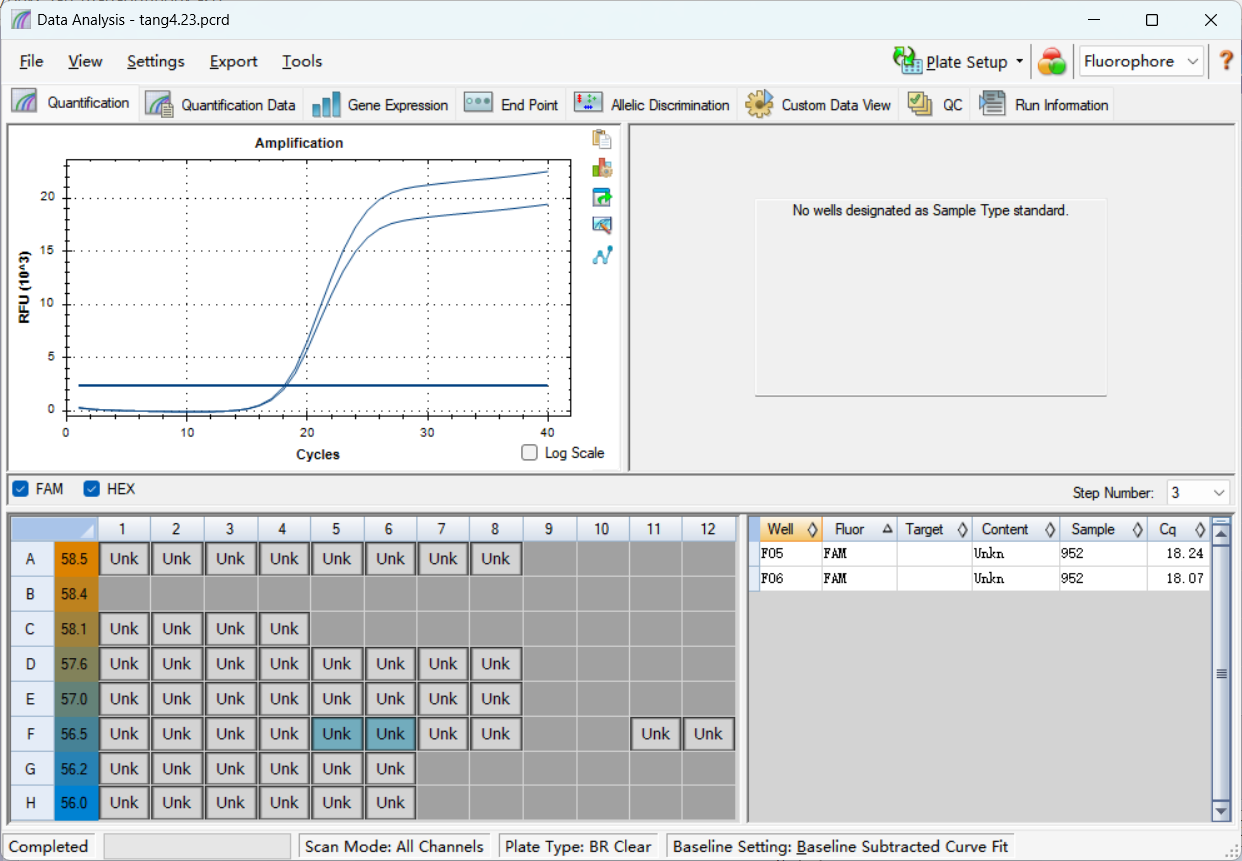The width and height of the screenshot is (1242, 861).
Task: Sort by the Content column header
Action: (1016, 530)
